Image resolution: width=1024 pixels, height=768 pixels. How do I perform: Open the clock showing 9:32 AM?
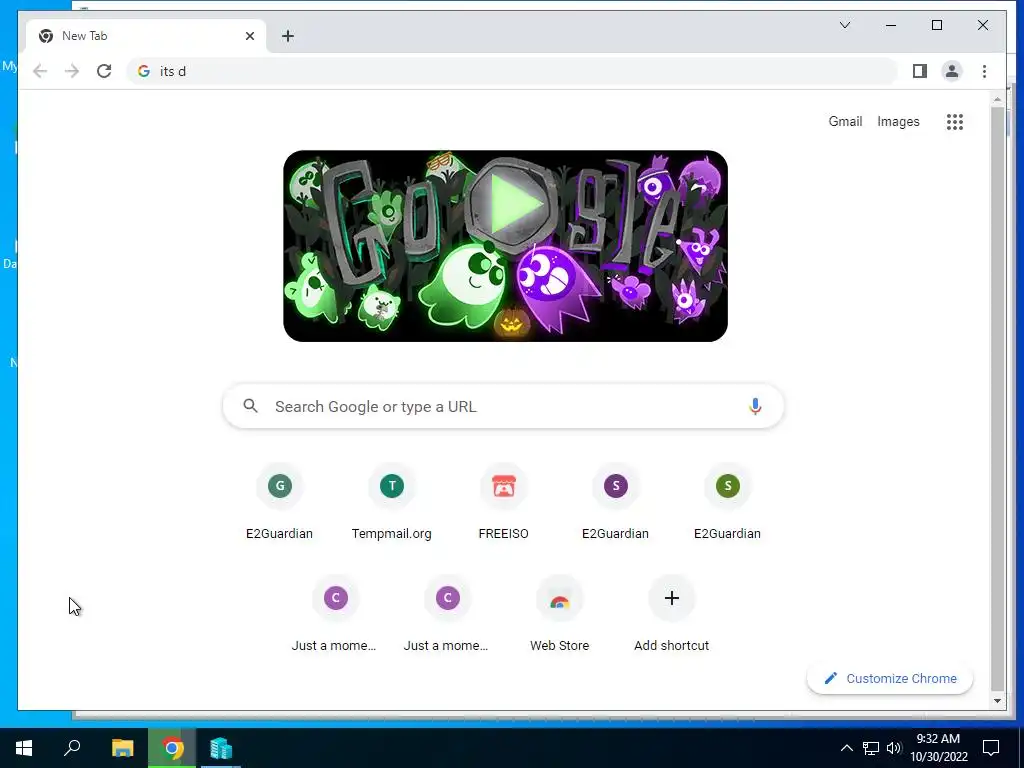point(938,748)
